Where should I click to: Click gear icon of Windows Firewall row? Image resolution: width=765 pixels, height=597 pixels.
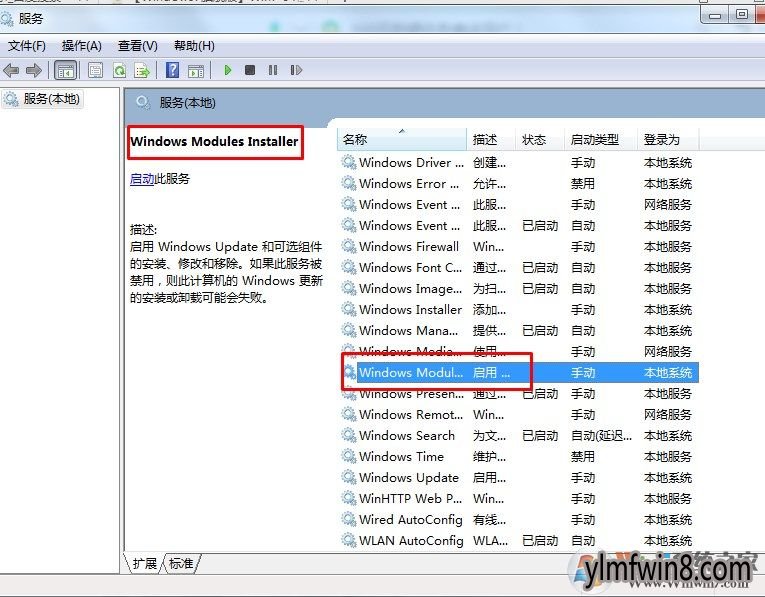[349, 246]
